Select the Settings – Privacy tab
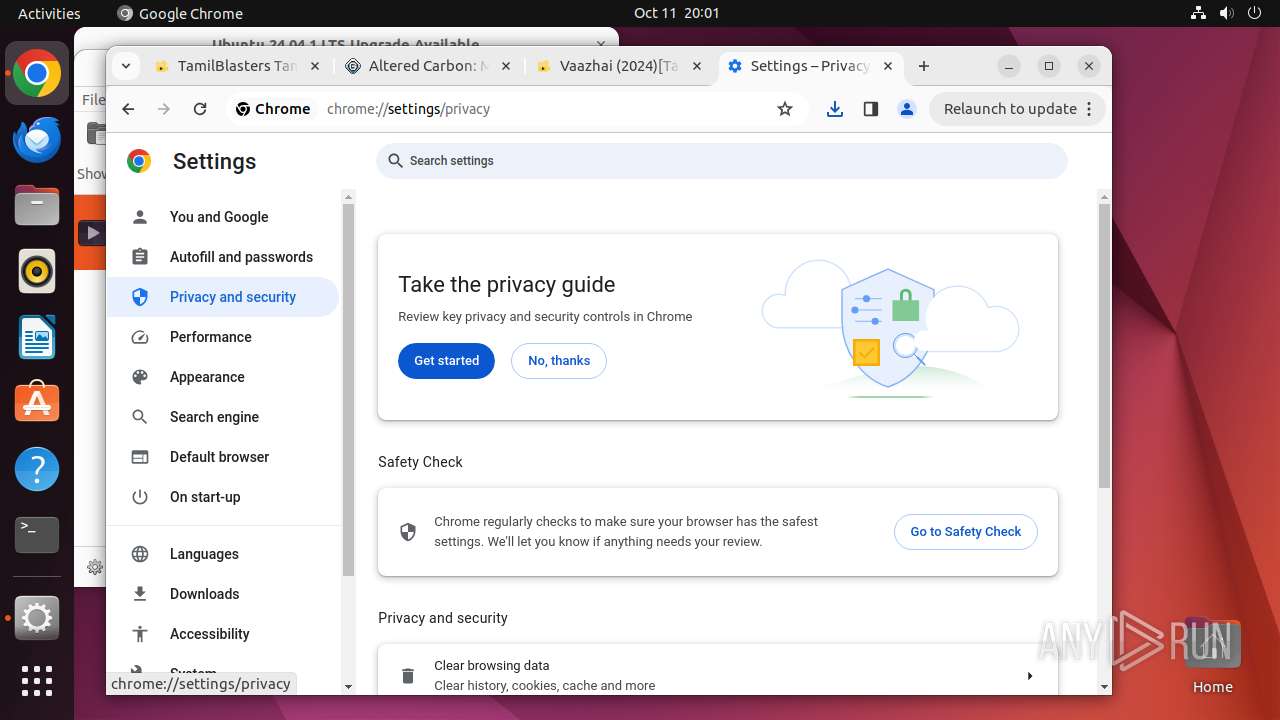The image size is (1280, 720). [x=810, y=66]
